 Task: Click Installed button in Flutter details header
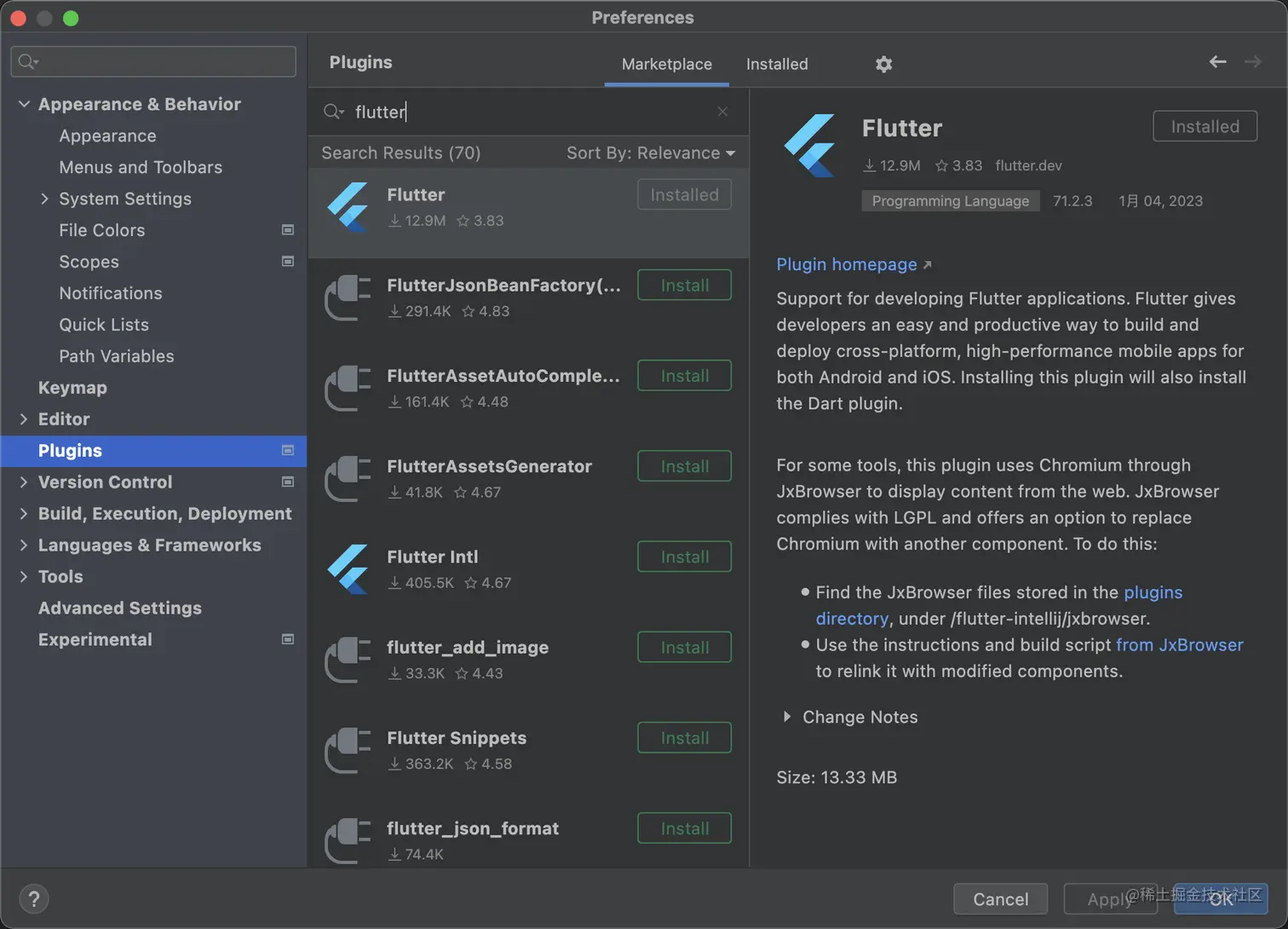coord(1205,126)
